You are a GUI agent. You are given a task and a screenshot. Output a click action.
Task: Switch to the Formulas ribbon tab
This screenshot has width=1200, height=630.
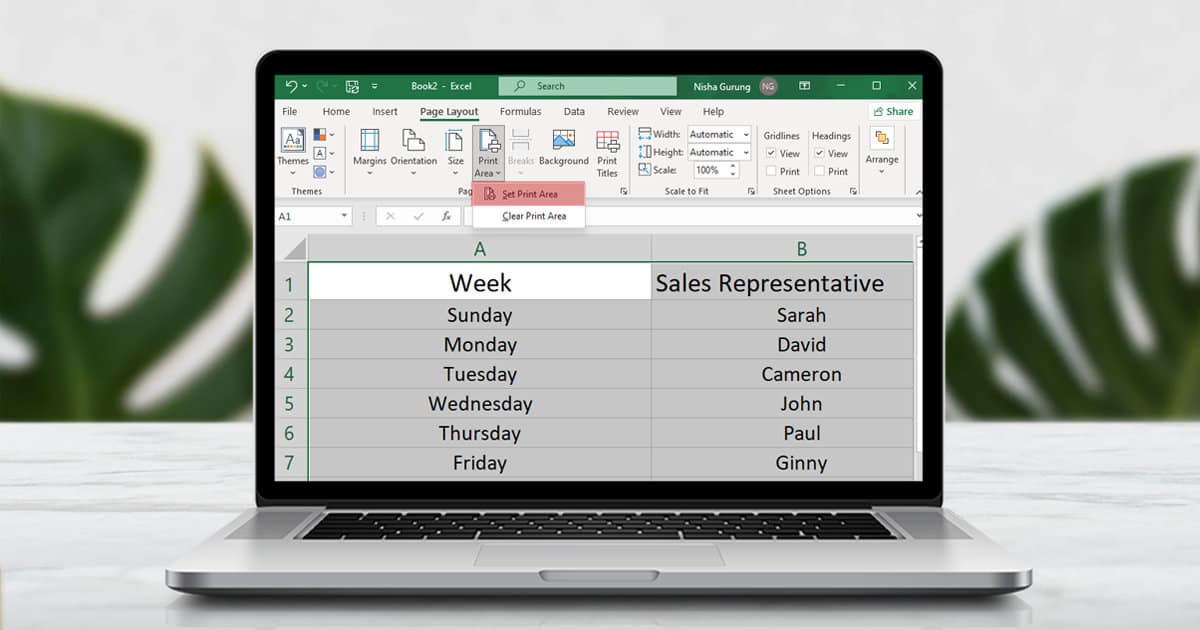[521, 111]
